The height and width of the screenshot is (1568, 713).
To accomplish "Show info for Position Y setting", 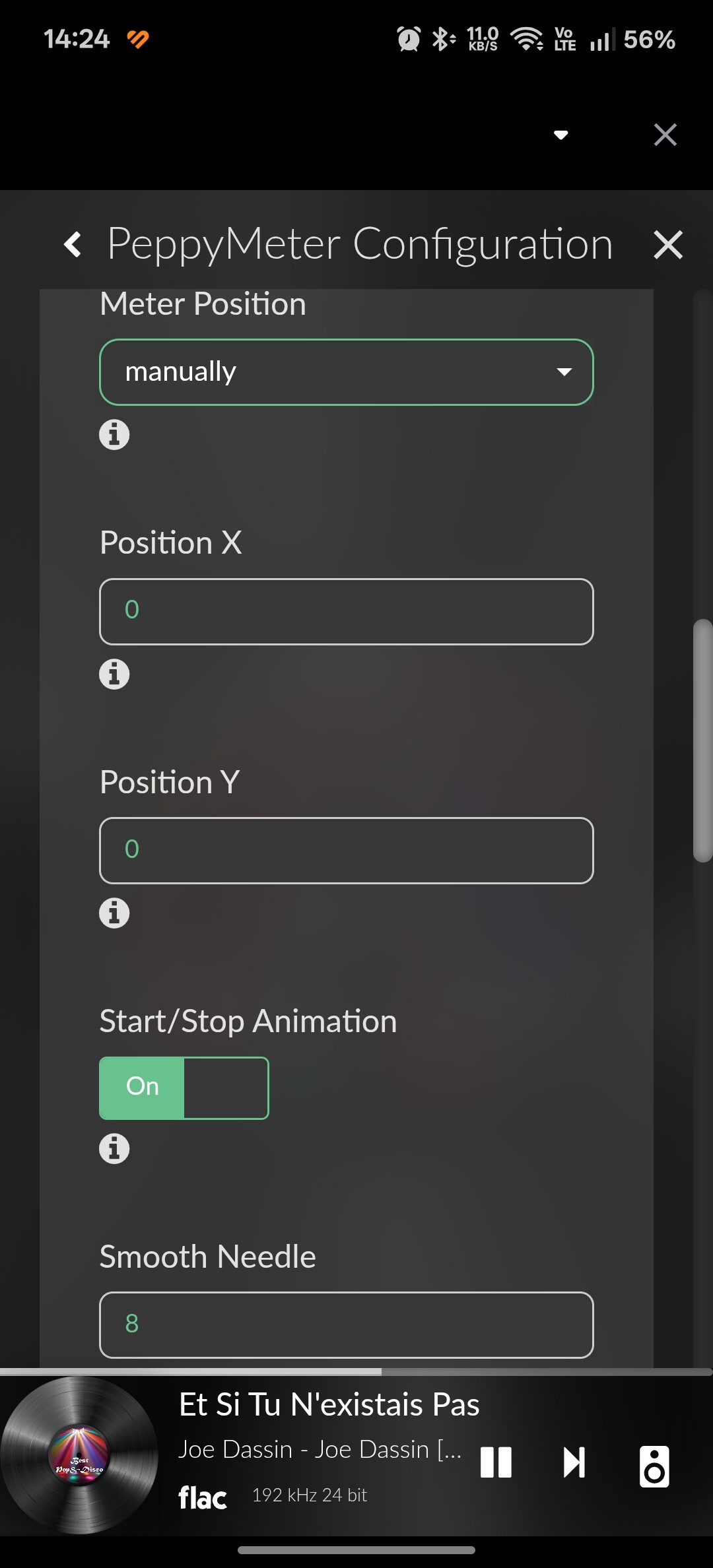I will click(x=114, y=913).
